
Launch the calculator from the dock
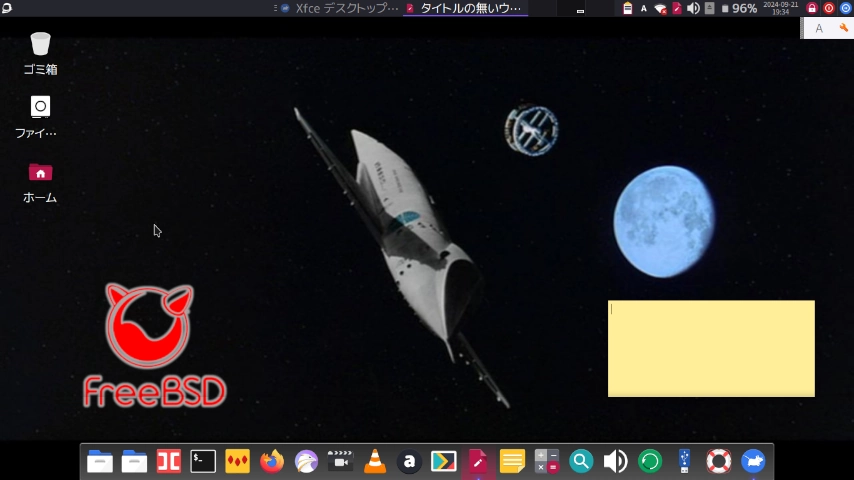click(x=546, y=461)
